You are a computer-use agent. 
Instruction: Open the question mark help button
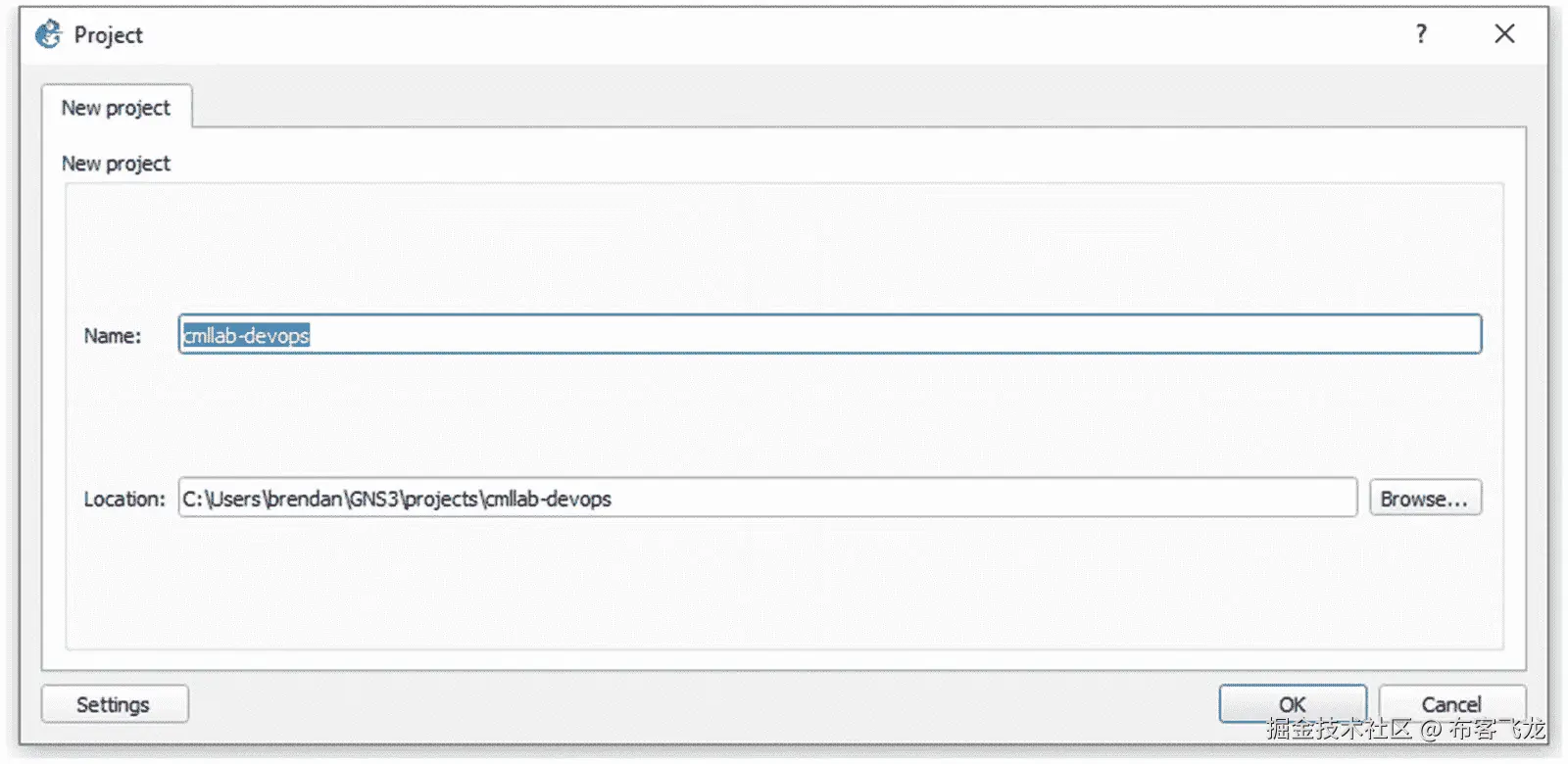click(1421, 34)
